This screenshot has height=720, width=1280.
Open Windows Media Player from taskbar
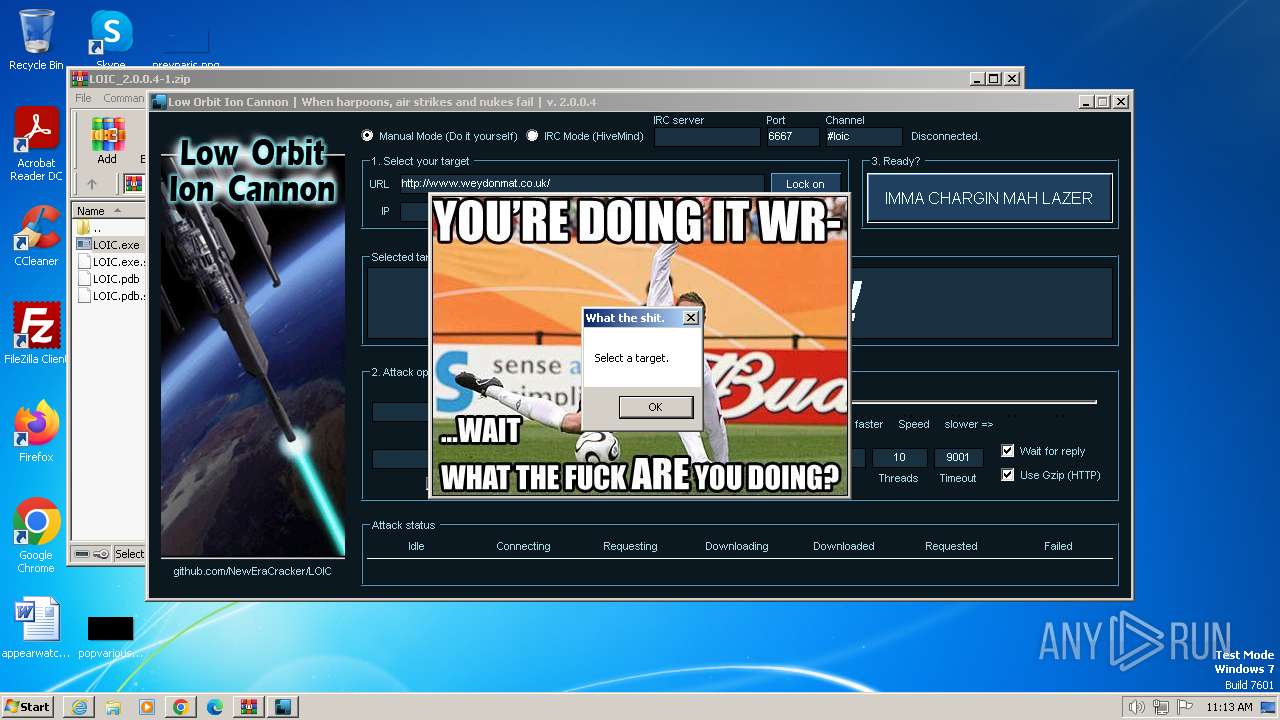click(147, 707)
